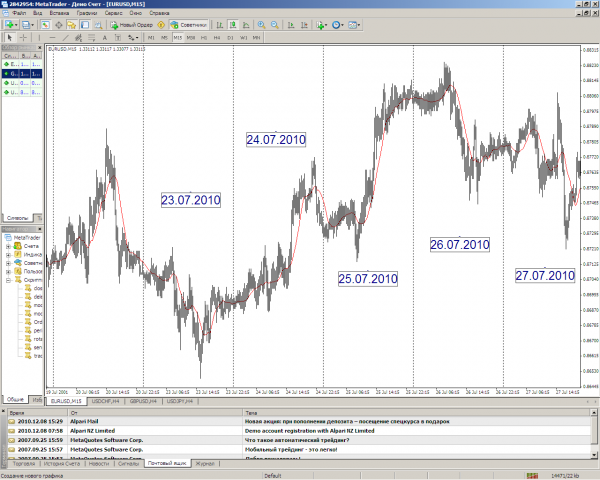Select the text label tool
Image resolution: width=600 pixels, height=480 pixels.
[118, 38]
